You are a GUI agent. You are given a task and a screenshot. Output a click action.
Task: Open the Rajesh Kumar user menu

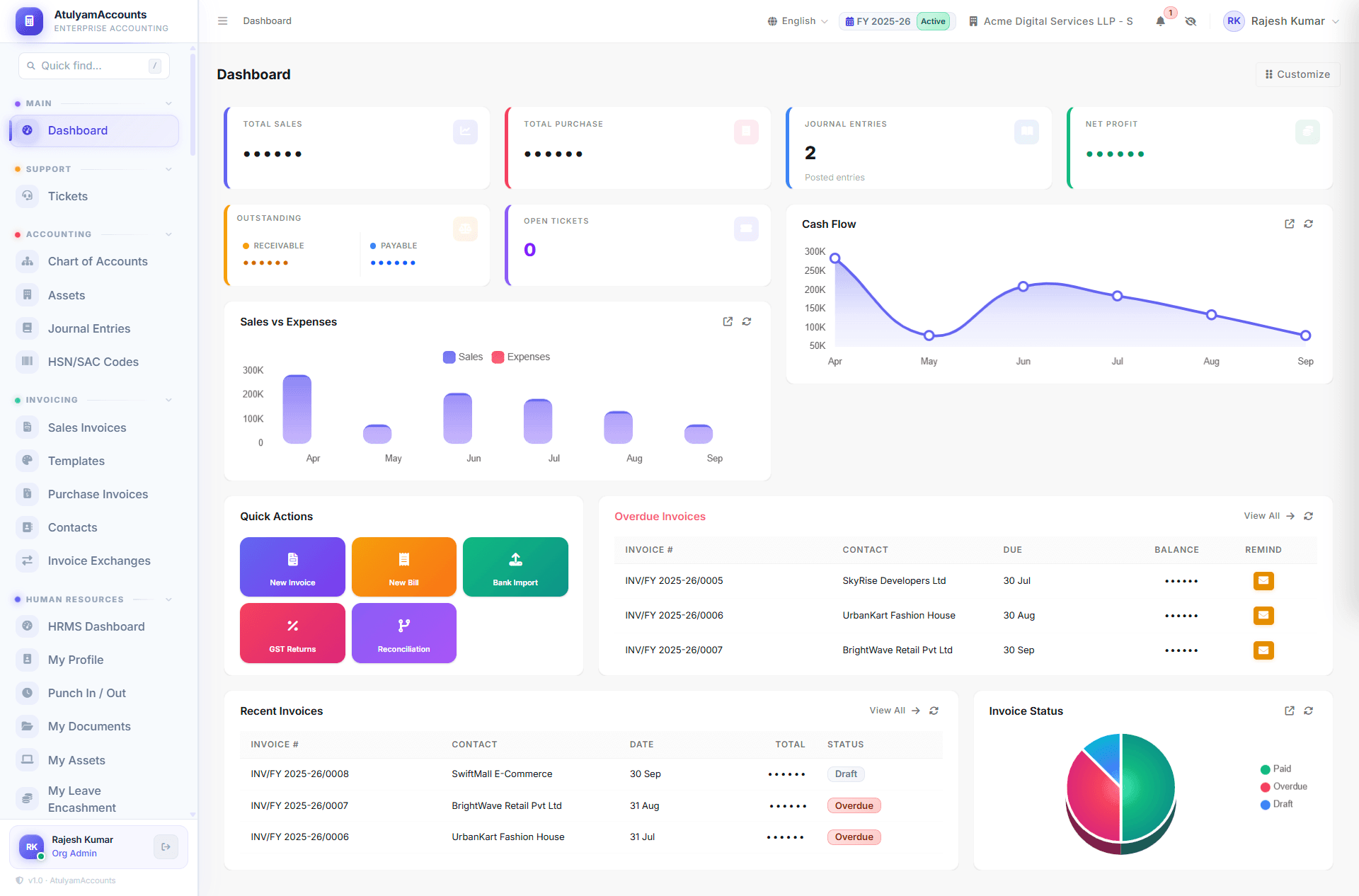click(x=1281, y=21)
